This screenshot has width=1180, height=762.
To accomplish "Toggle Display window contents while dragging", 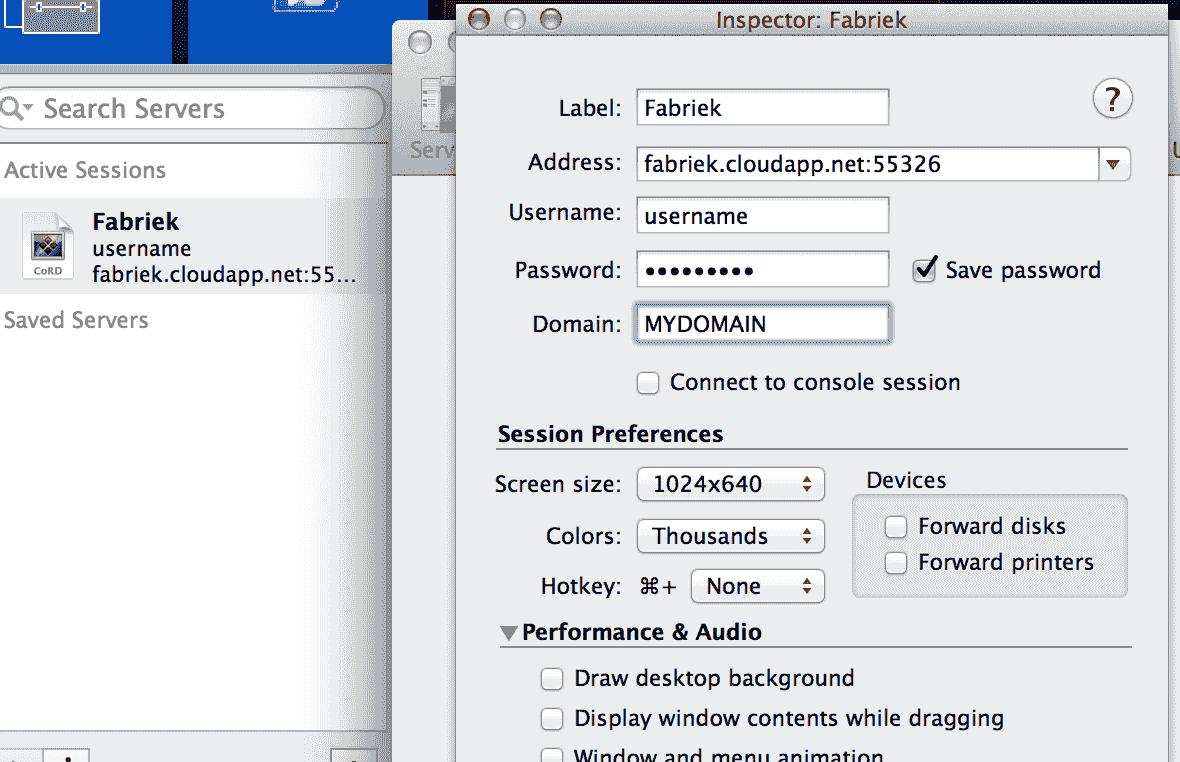I will point(552,718).
